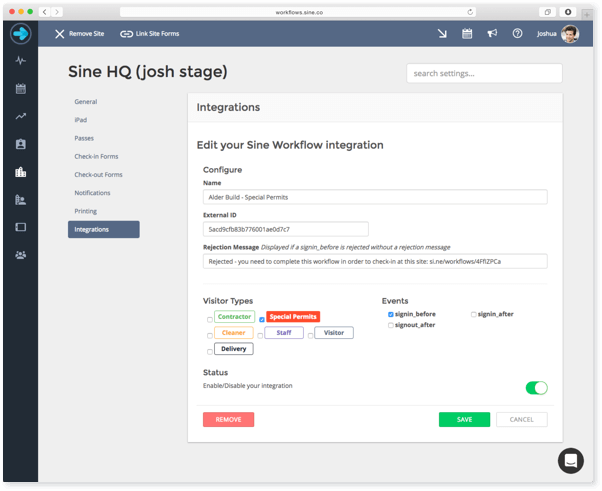Open the group users sidebar icon
Viewport: 602px width, 491px height.
point(21,255)
